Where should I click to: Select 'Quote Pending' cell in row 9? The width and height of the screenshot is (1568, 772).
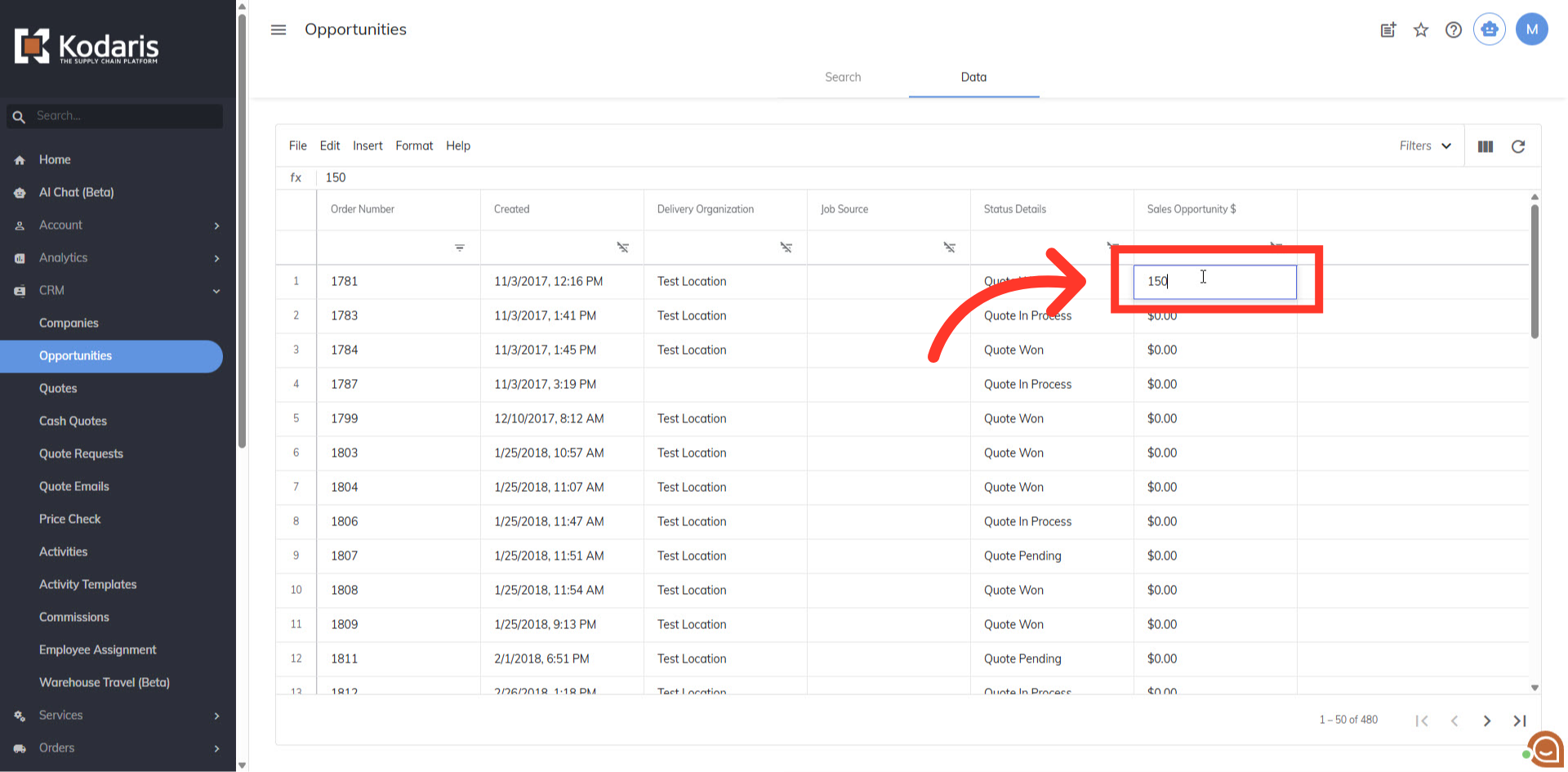pyautogui.click(x=1052, y=556)
